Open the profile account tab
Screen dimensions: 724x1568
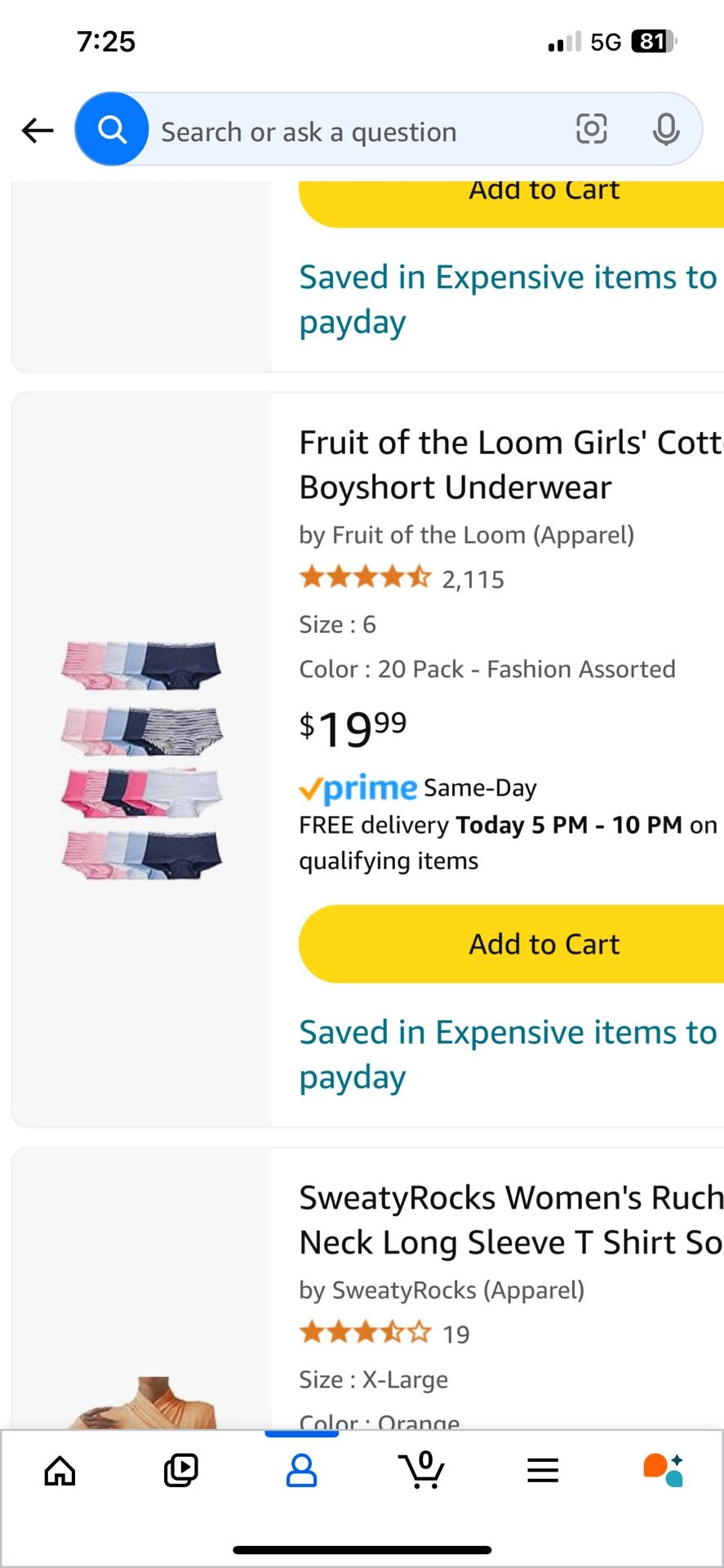[301, 1471]
